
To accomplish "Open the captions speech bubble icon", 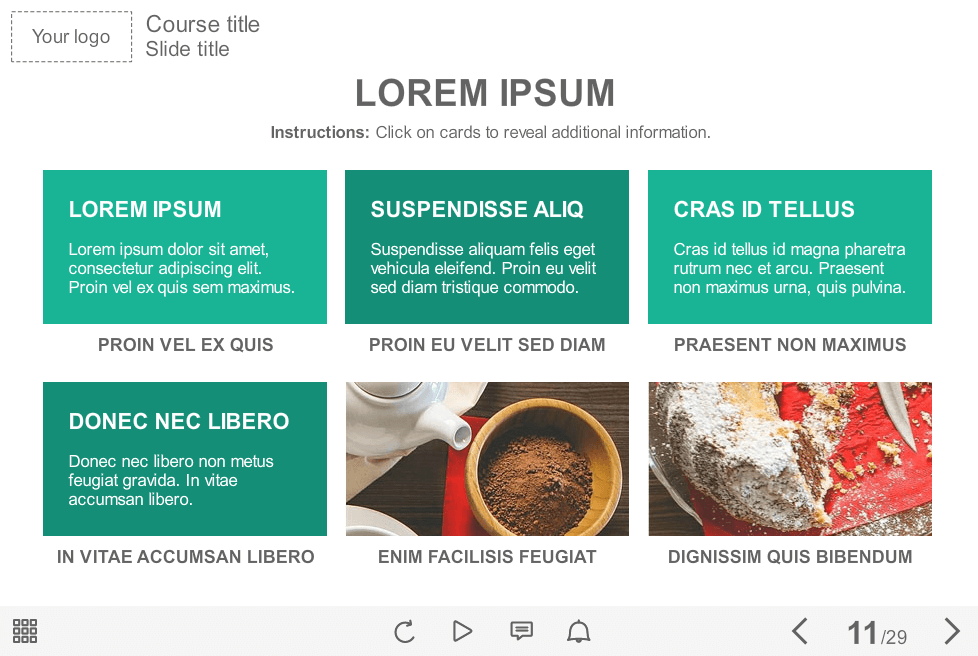I will (x=521, y=631).
